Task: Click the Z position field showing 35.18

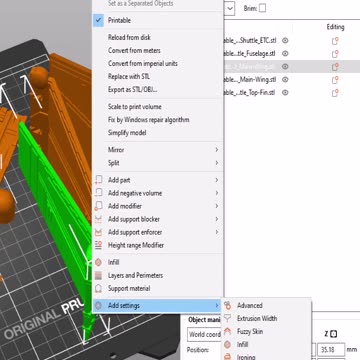Action: [331, 350]
